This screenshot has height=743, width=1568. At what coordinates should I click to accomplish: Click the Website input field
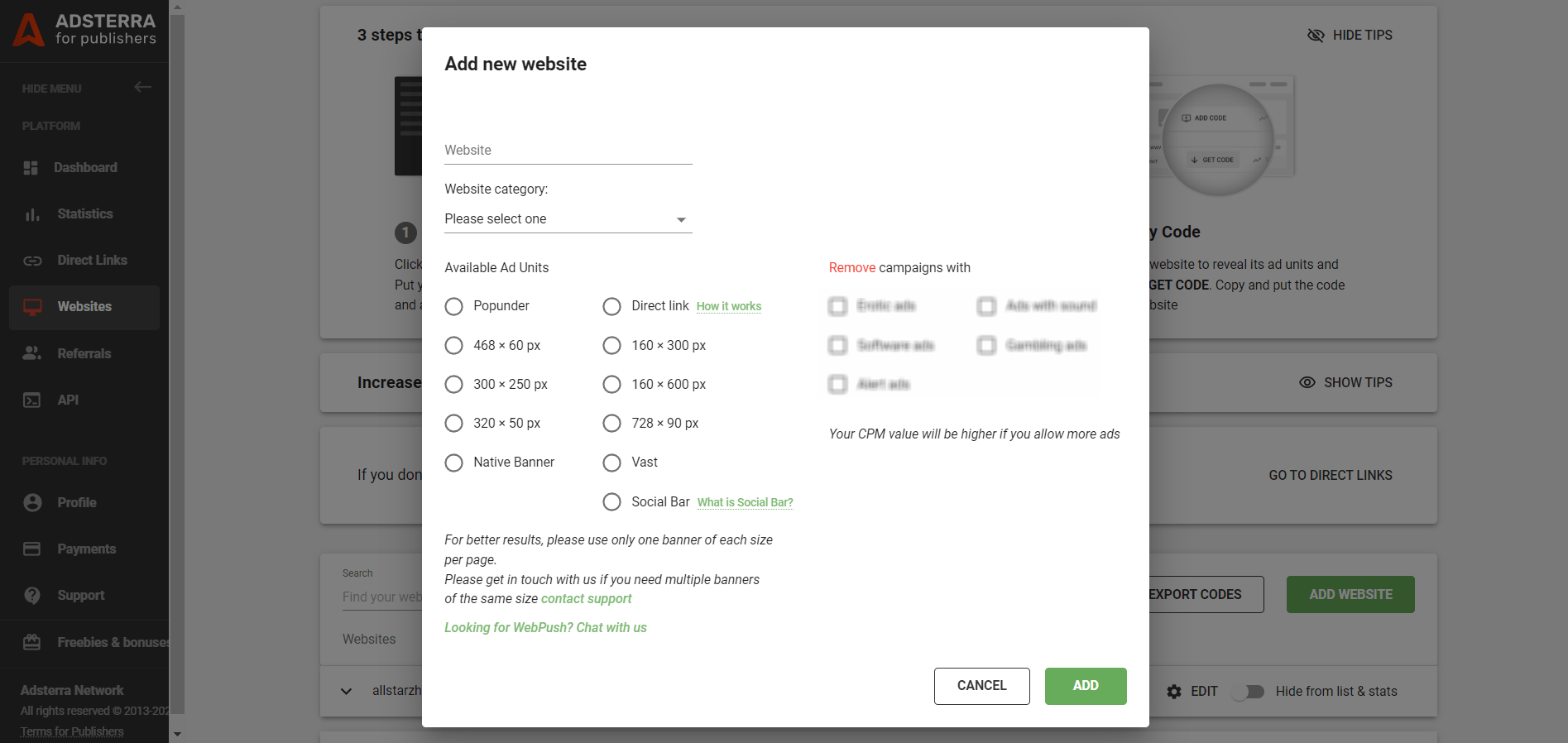tap(568, 151)
